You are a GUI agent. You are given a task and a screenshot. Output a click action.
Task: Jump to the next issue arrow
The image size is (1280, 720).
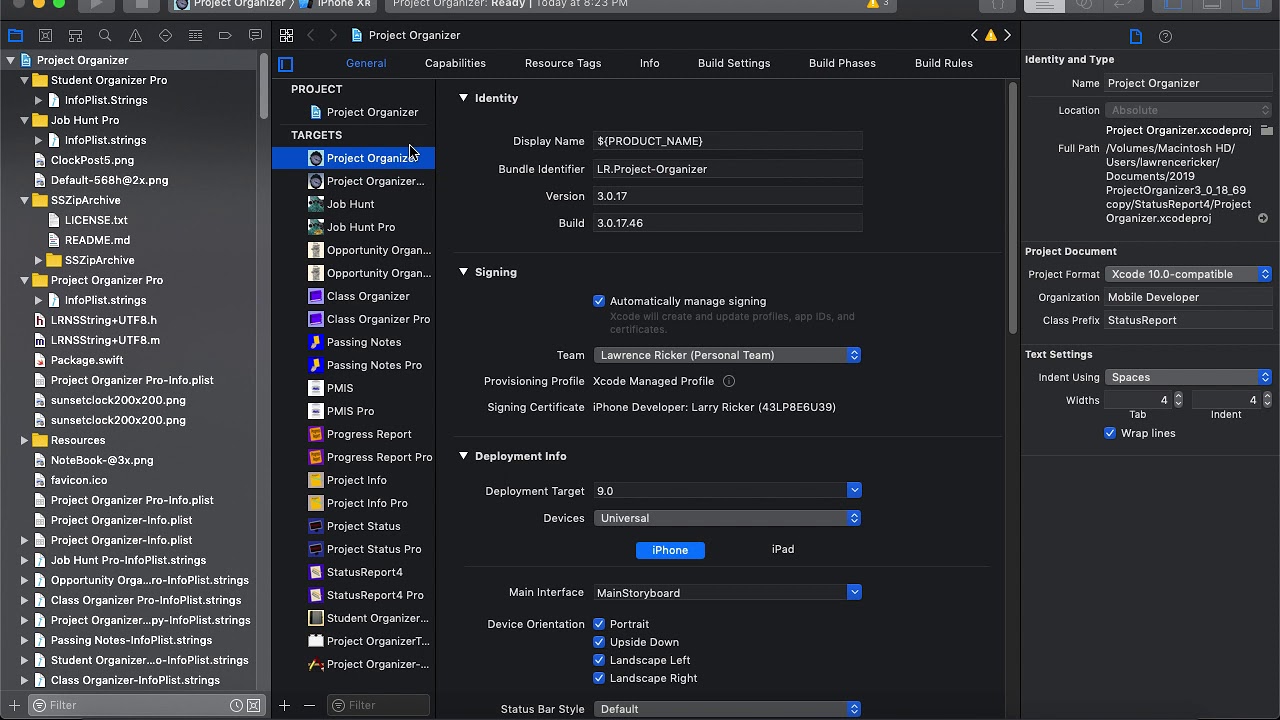(x=1007, y=35)
